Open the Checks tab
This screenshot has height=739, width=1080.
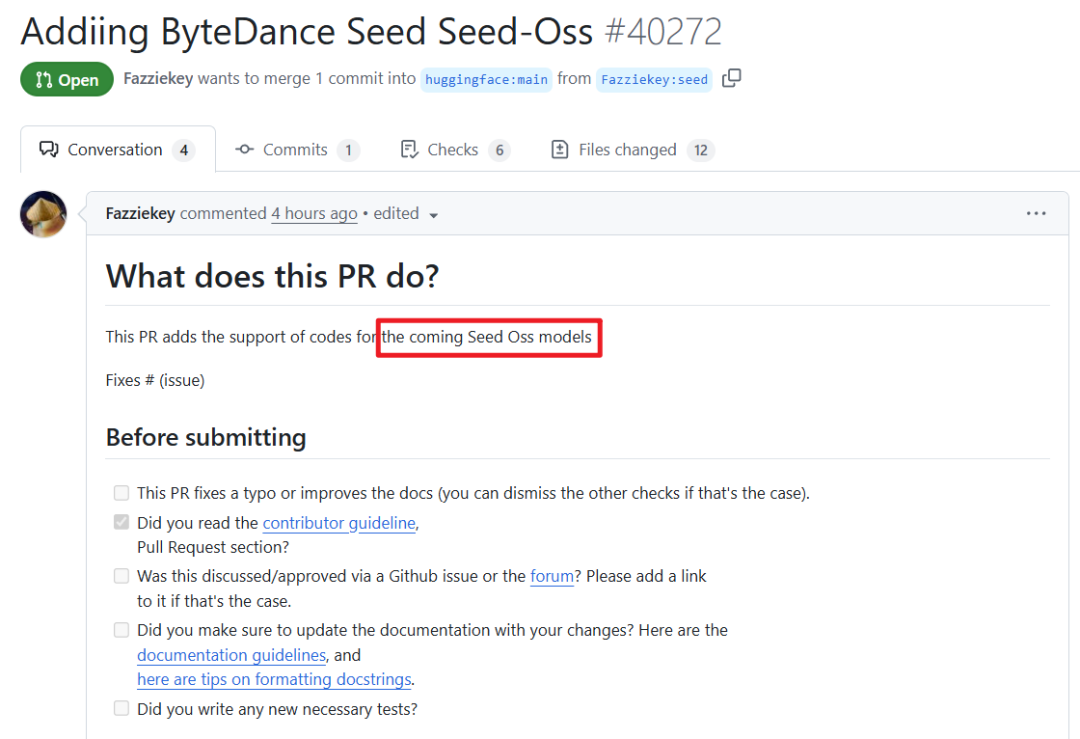453,150
